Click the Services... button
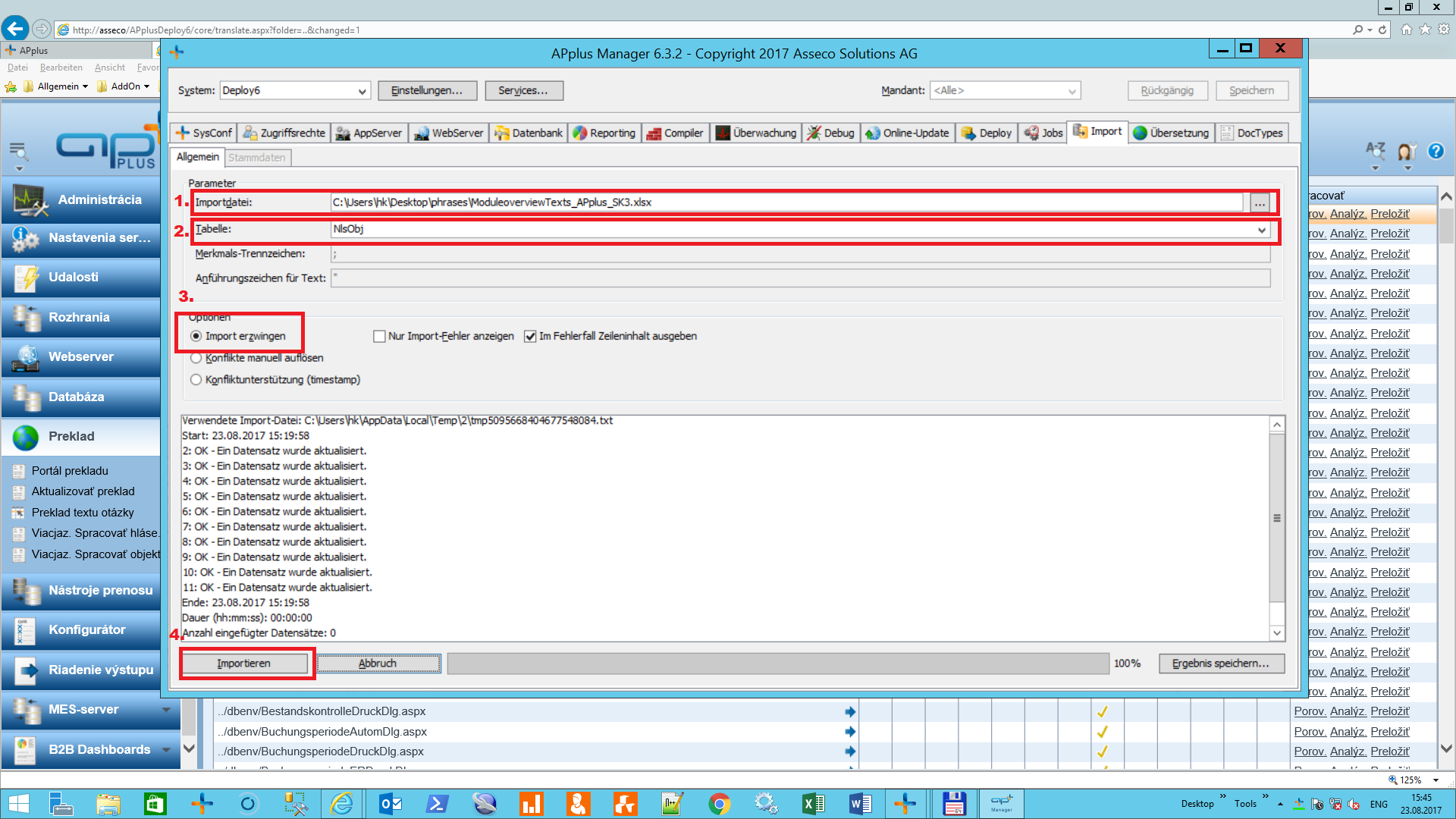1456x819 pixels. click(x=523, y=91)
